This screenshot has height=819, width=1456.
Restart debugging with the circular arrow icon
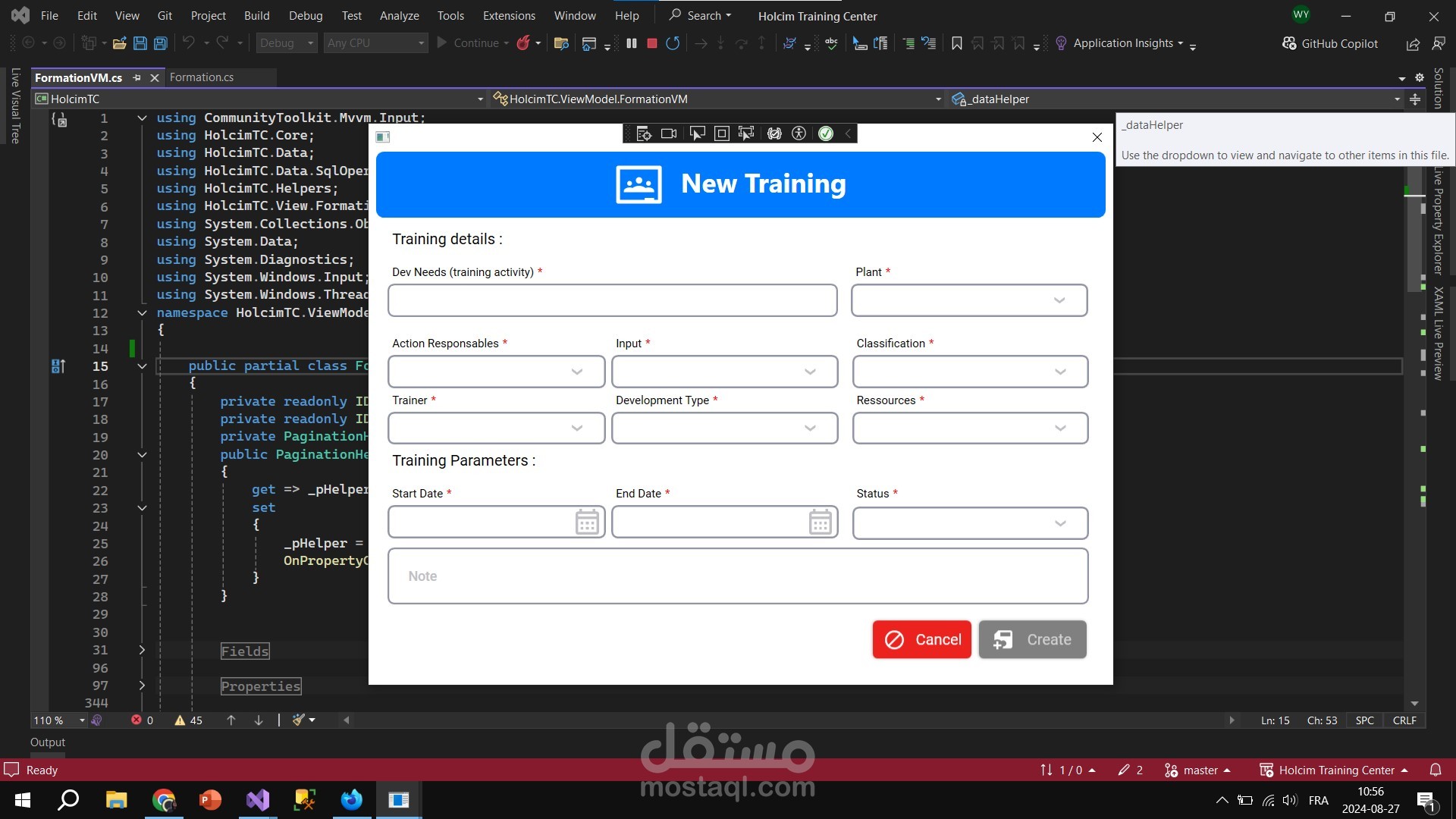(x=673, y=43)
